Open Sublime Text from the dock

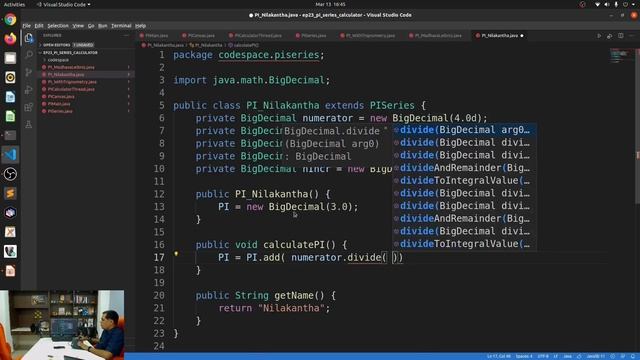(x=10, y=193)
